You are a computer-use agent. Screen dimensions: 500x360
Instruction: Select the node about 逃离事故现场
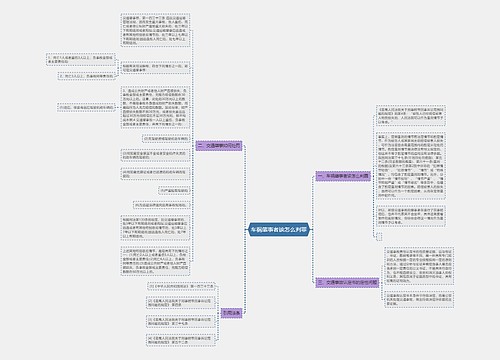[161, 206]
